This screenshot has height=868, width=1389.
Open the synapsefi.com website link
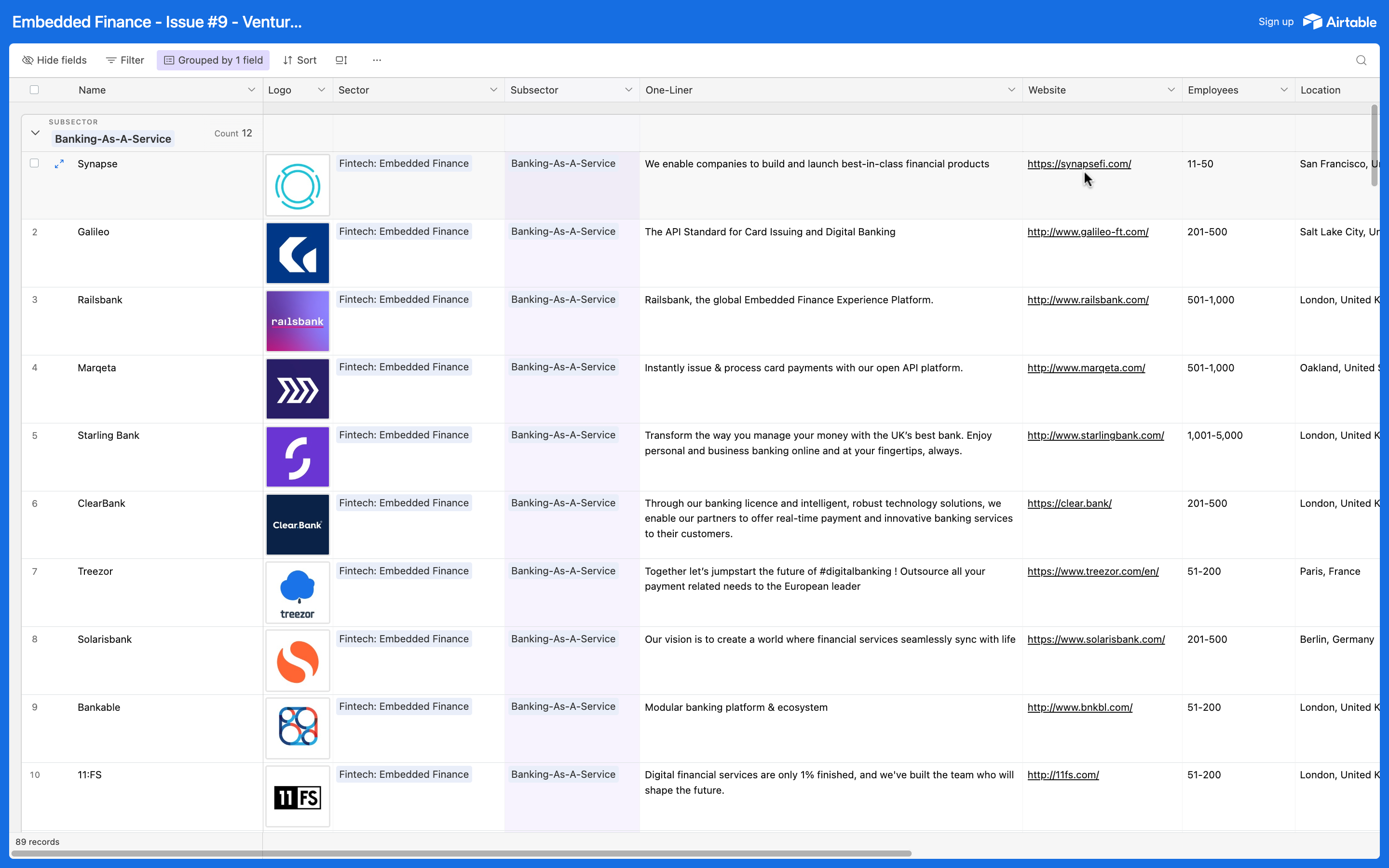1079,164
